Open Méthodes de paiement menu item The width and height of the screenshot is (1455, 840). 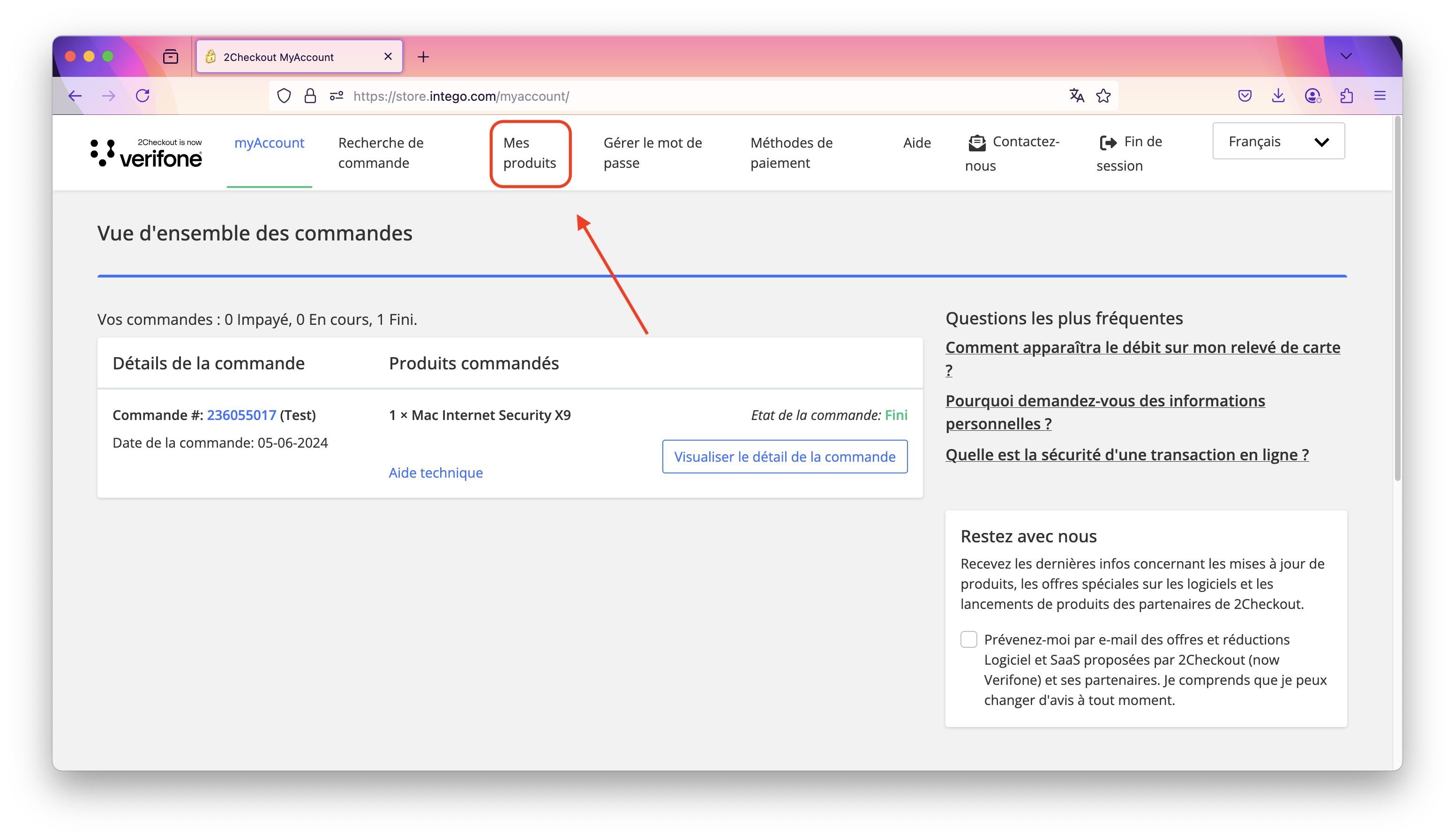[x=791, y=153]
